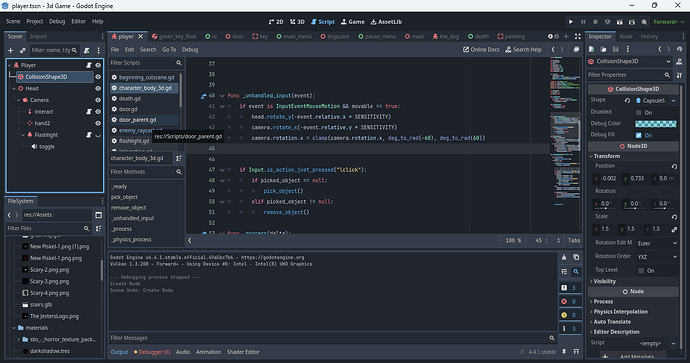The image size is (690, 363).
Task: Open the Rotation Order dropdown
Action: 657,257
